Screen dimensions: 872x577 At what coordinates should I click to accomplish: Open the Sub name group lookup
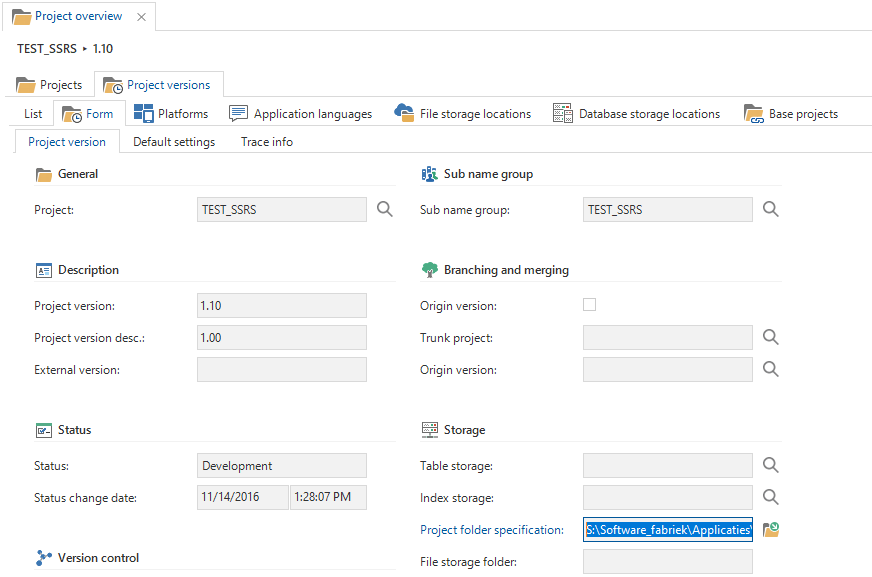pos(771,209)
